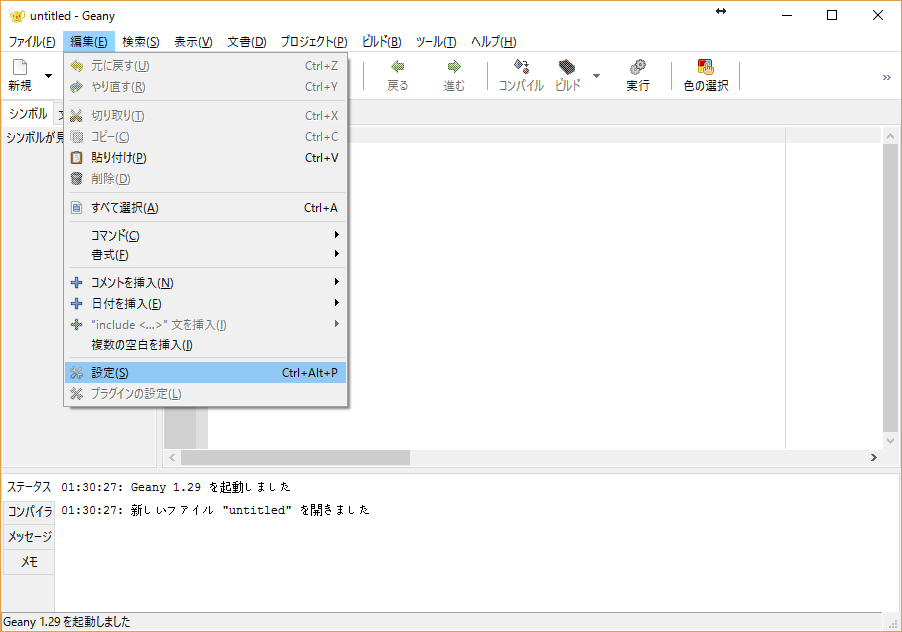Open the dropdown arrow next to 新規
Screen dimensions: 902x632
(x=48, y=75)
